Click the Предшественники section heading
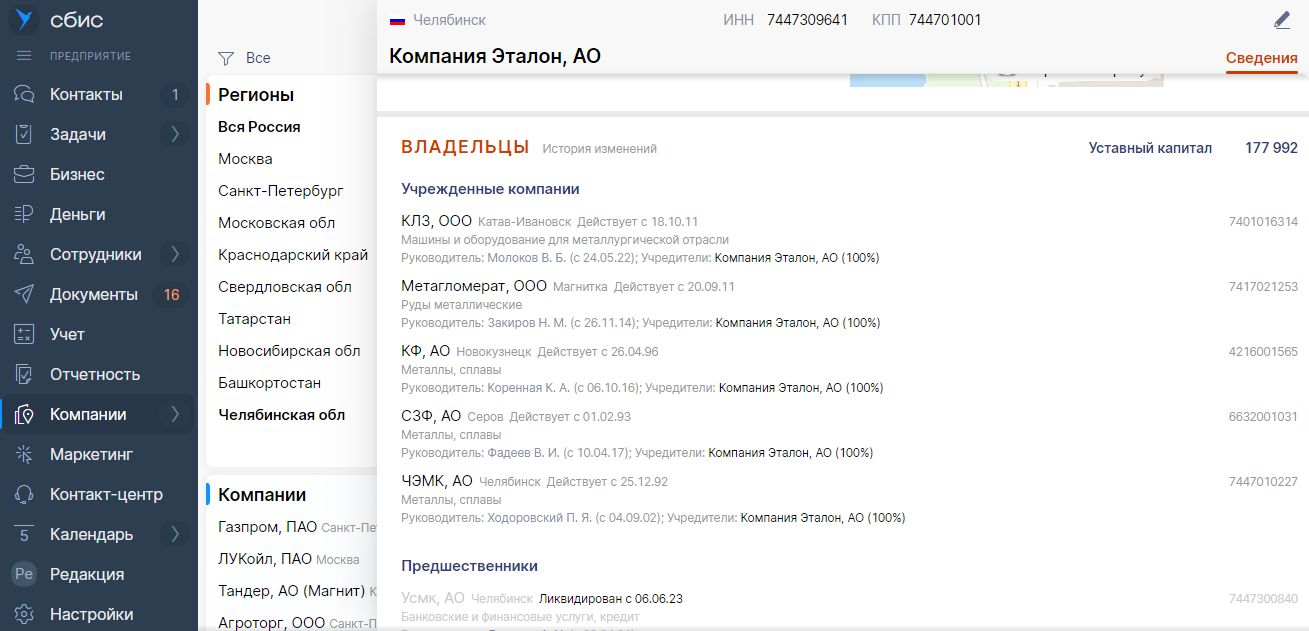 (470, 566)
